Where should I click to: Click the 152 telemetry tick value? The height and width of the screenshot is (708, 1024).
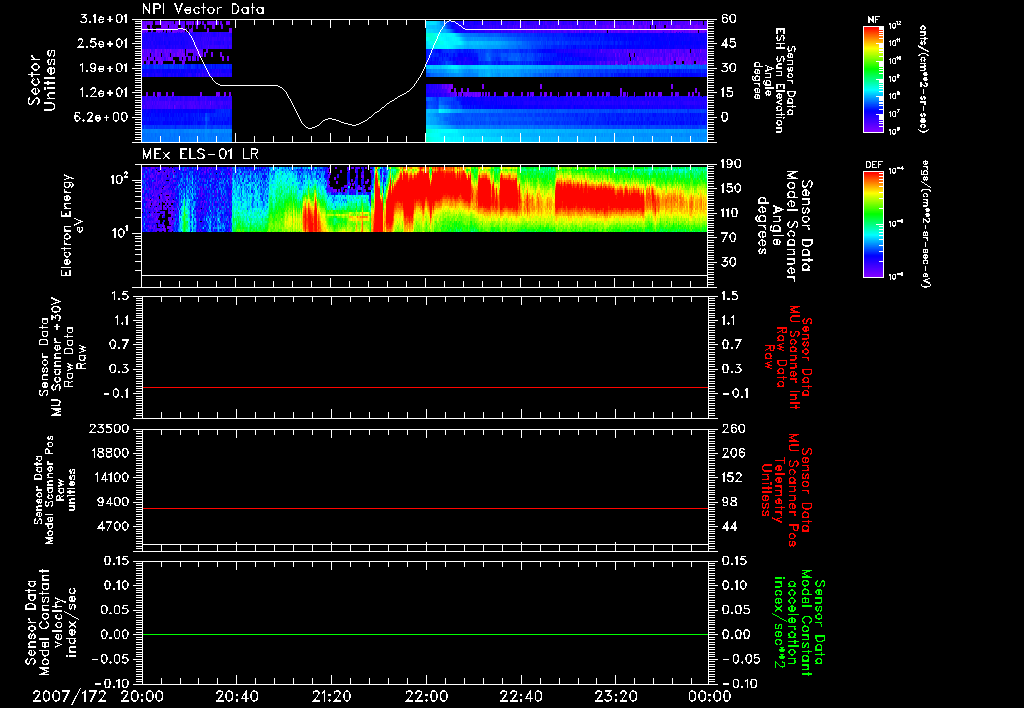point(732,477)
